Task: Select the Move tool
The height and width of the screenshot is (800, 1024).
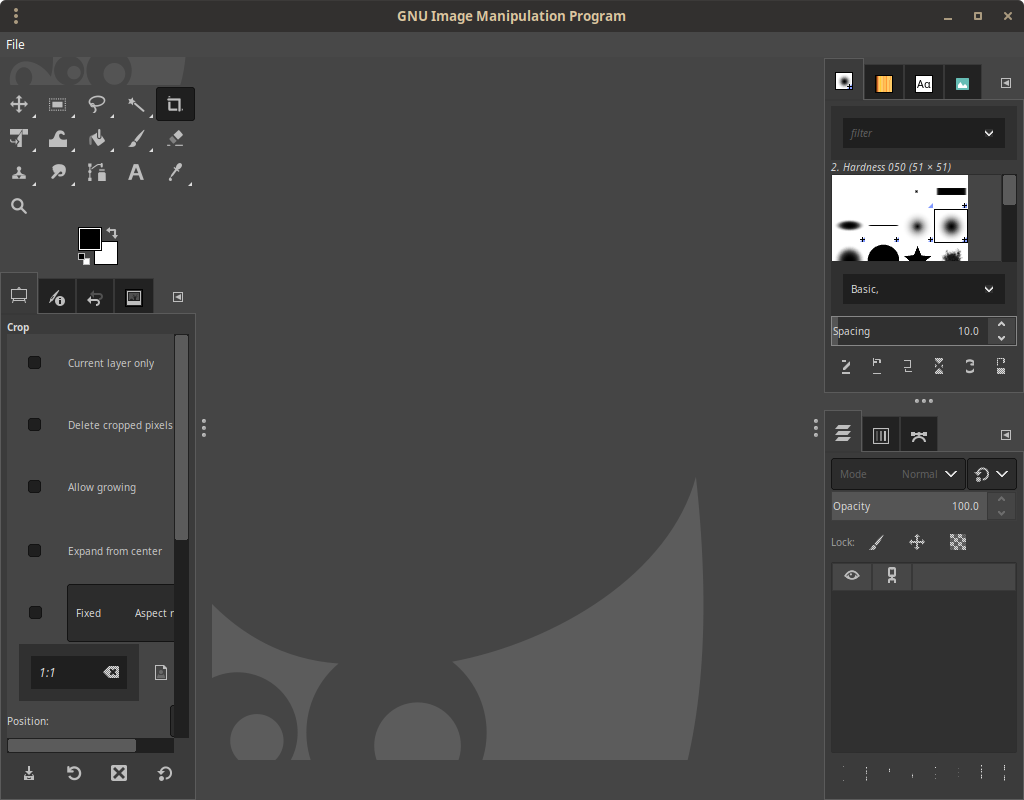Action: (19, 104)
